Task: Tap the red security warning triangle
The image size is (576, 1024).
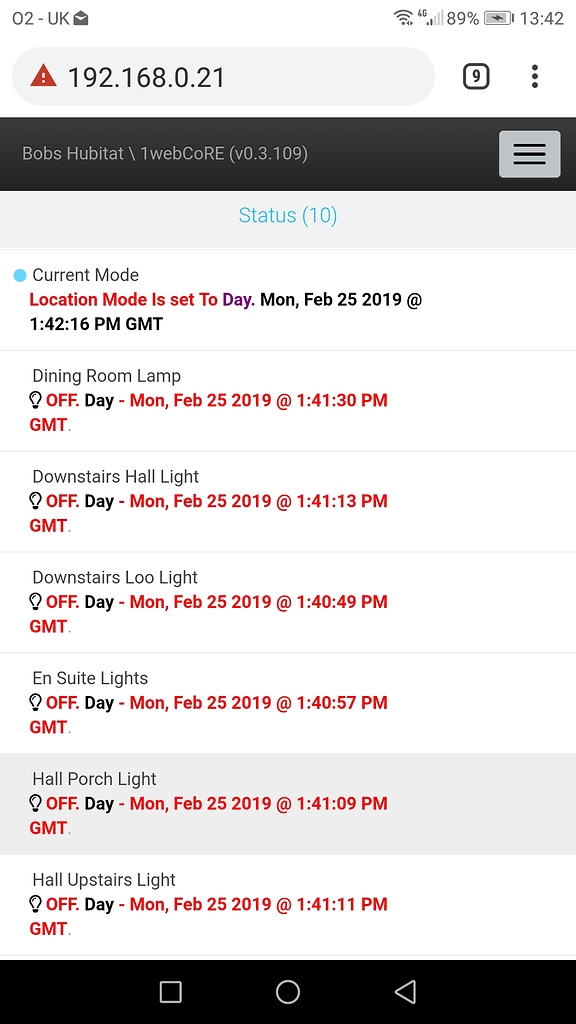Action: point(43,76)
